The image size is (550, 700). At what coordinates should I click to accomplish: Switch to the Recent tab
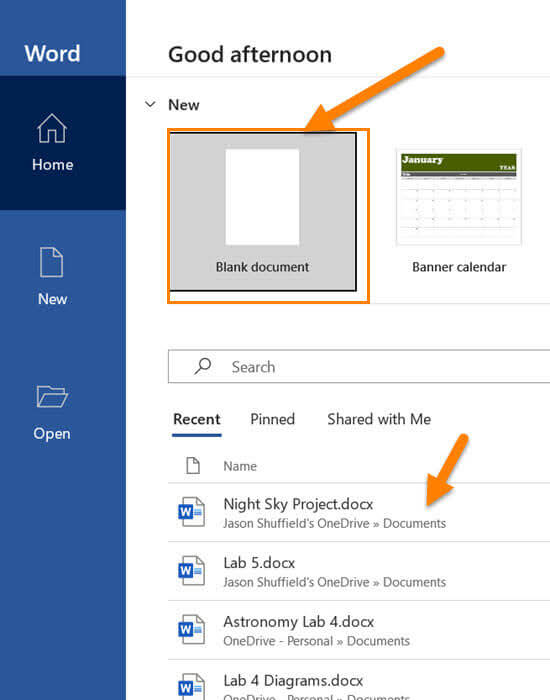[197, 419]
